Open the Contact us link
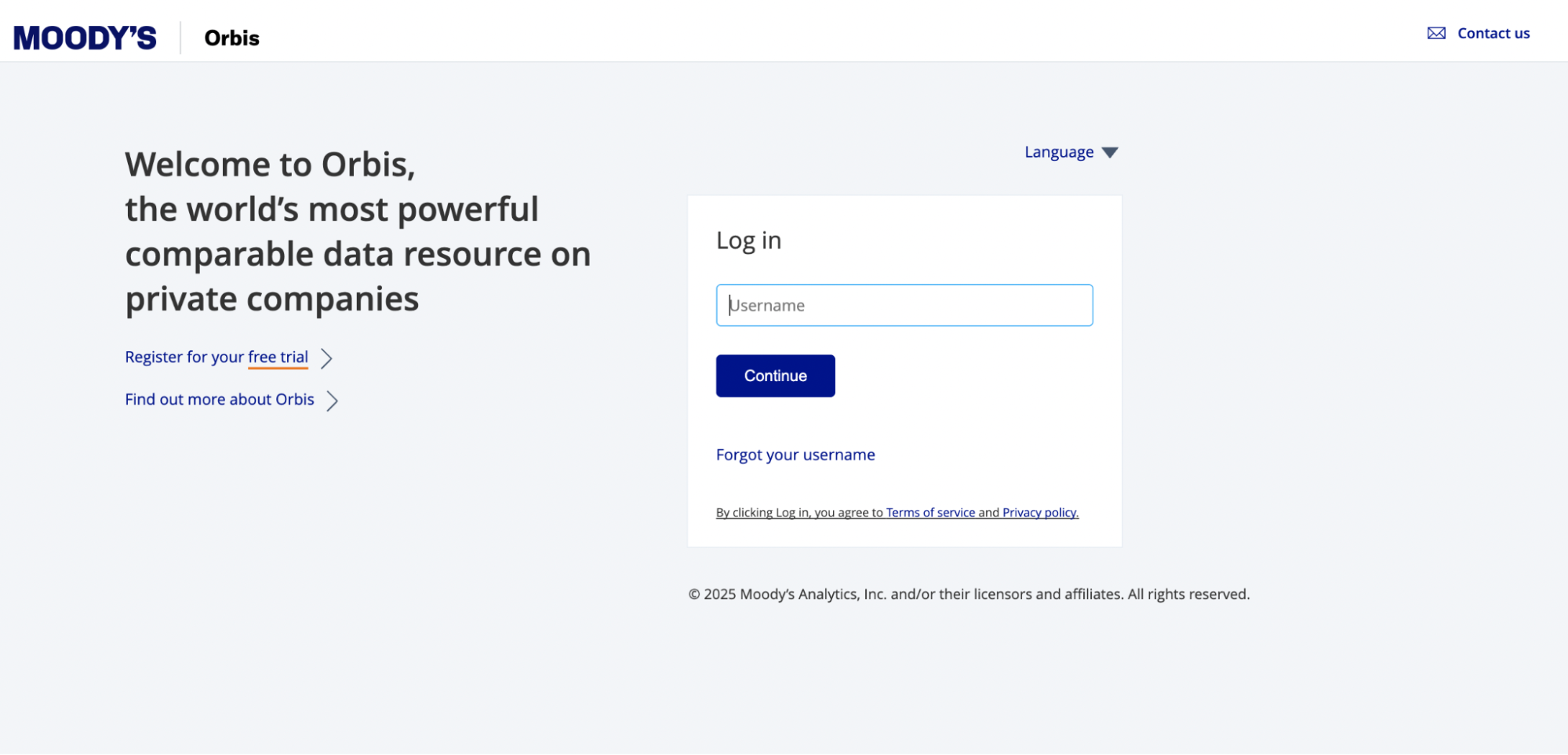This screenshot has width=1568, height=755. (1493, 33)
